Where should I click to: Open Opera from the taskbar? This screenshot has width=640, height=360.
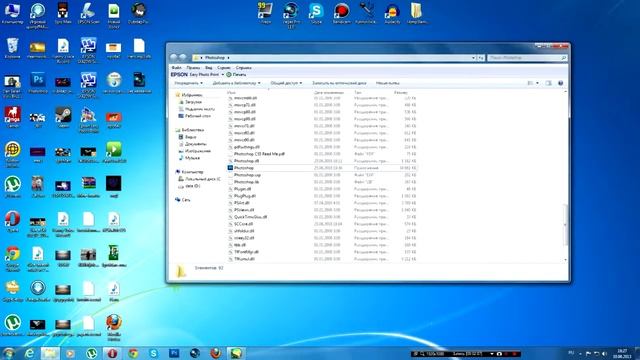point(112,353)
